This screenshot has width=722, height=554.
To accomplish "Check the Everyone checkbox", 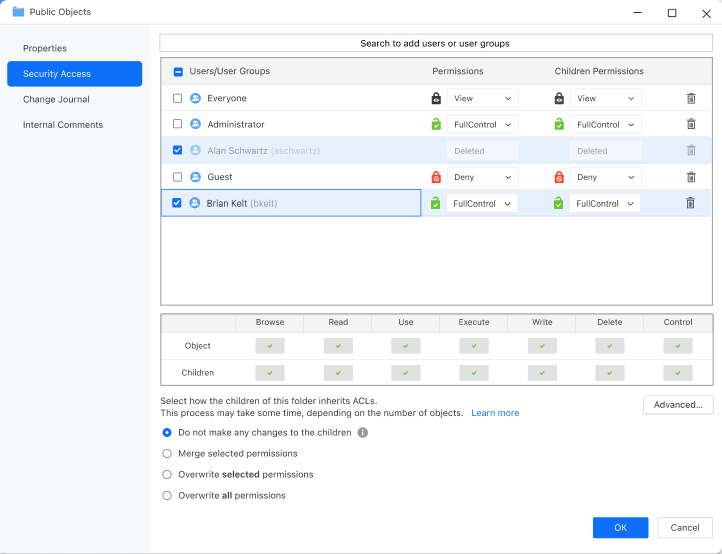I will [x=177, y=98].
